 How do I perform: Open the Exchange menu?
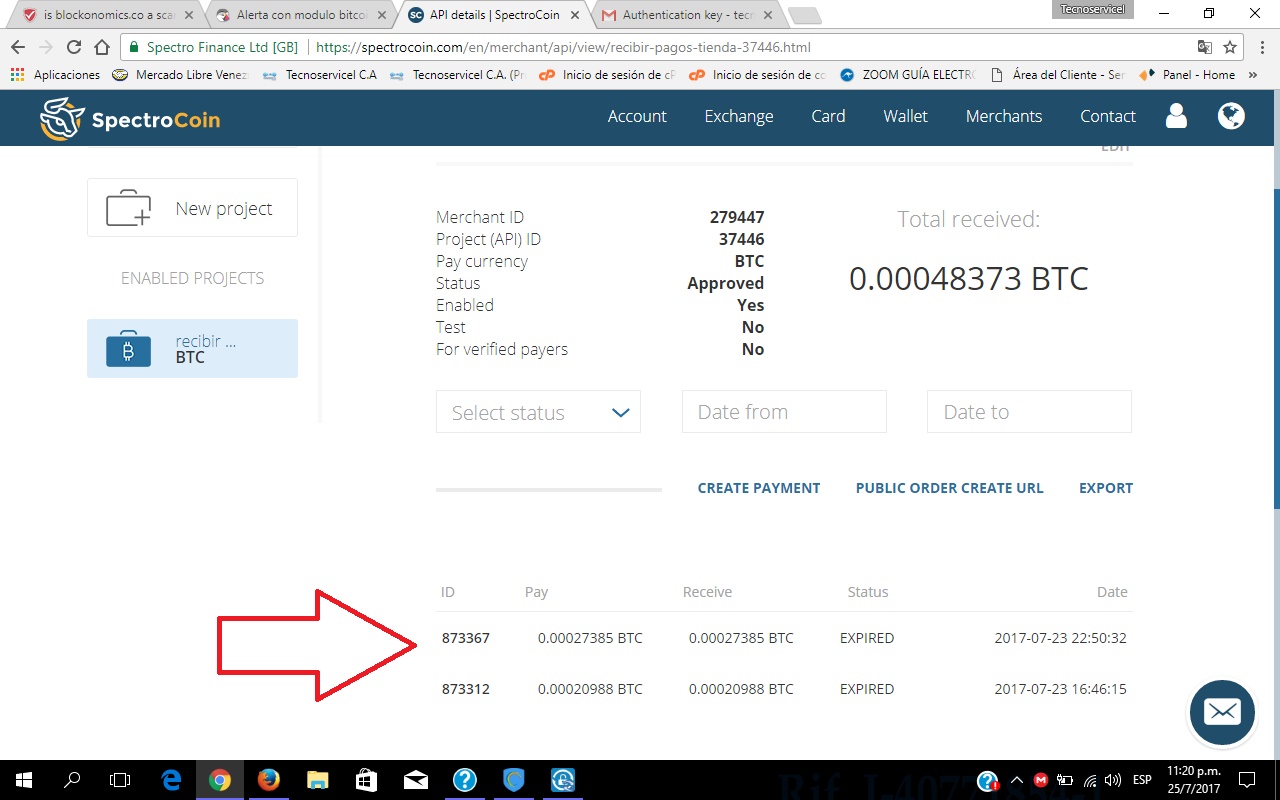[739, 116]
